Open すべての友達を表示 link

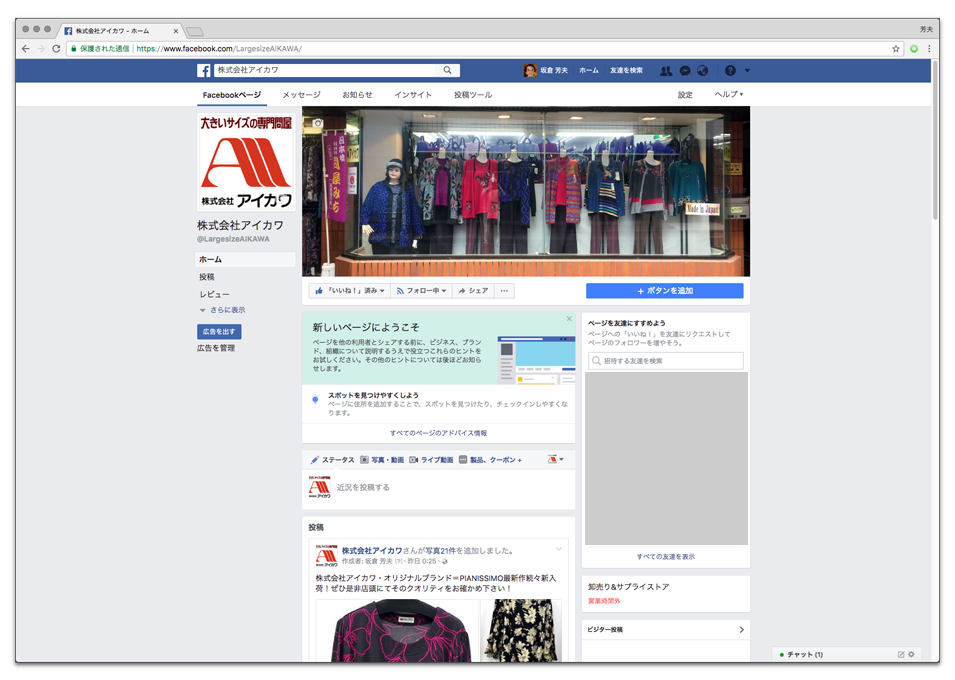click(666, 557)
